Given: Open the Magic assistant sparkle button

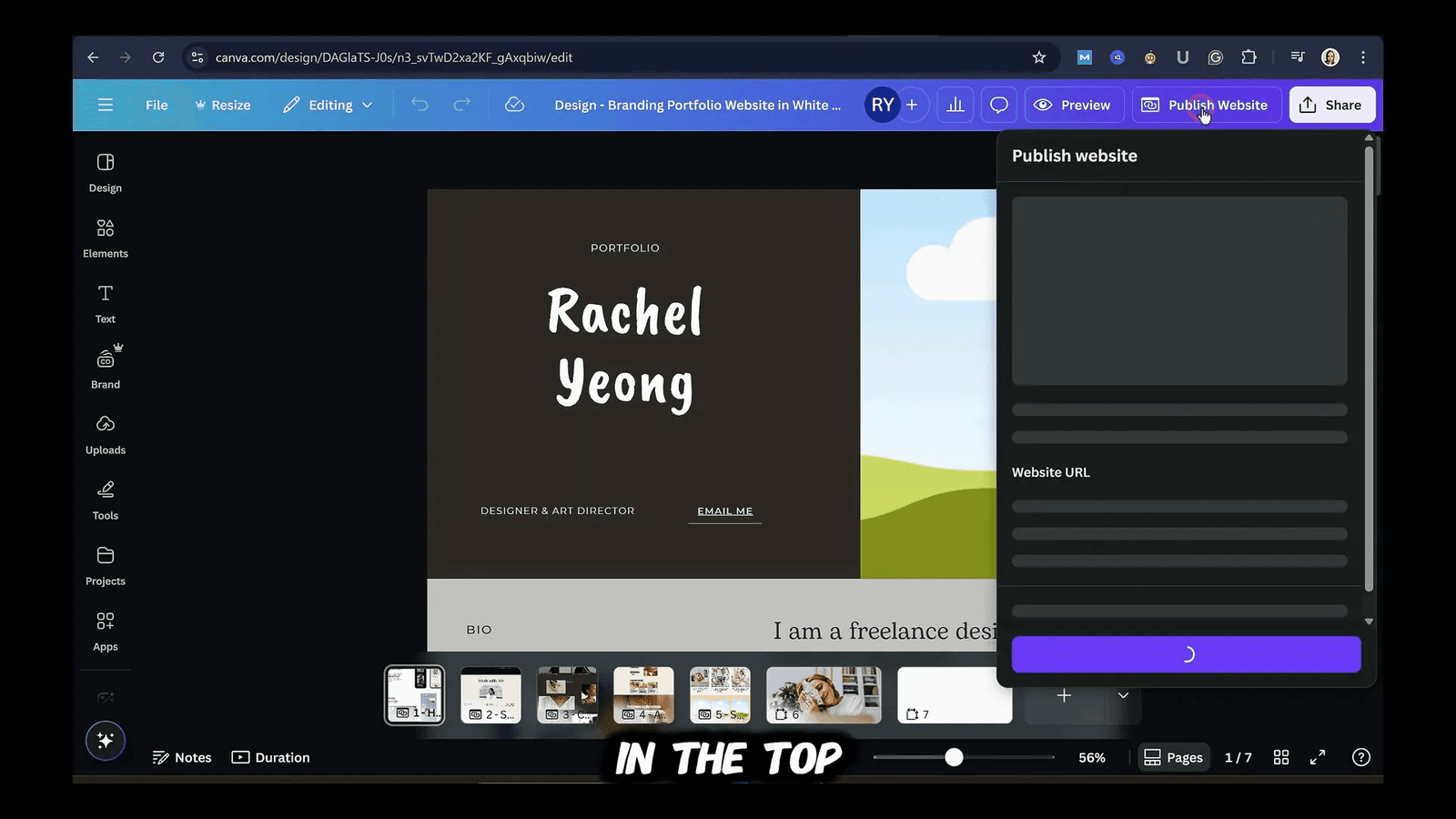Looking at the screenshot, I should (x=106, y=741).
